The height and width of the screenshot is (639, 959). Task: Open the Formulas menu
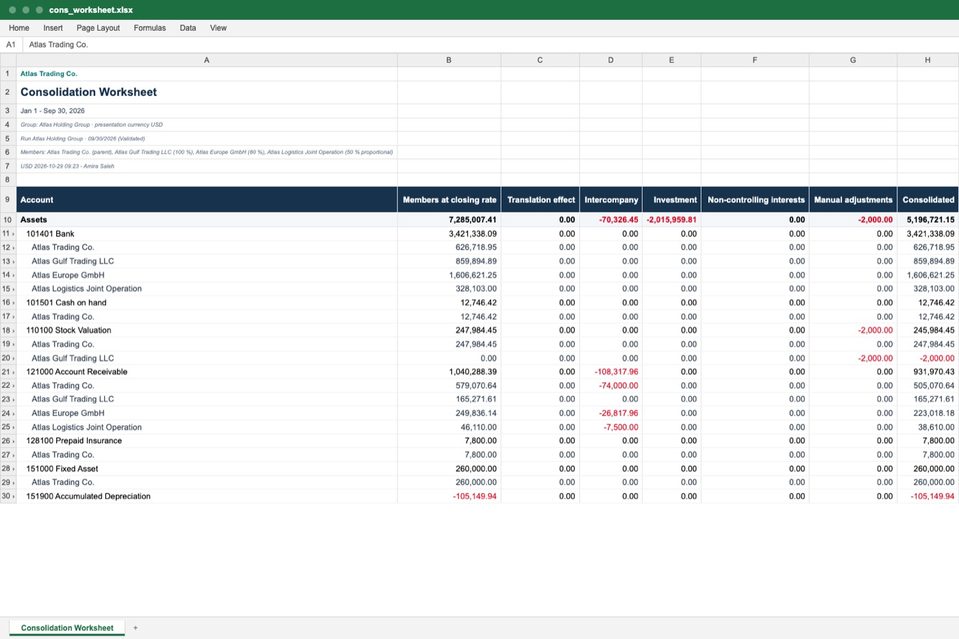tap(150, 28)
